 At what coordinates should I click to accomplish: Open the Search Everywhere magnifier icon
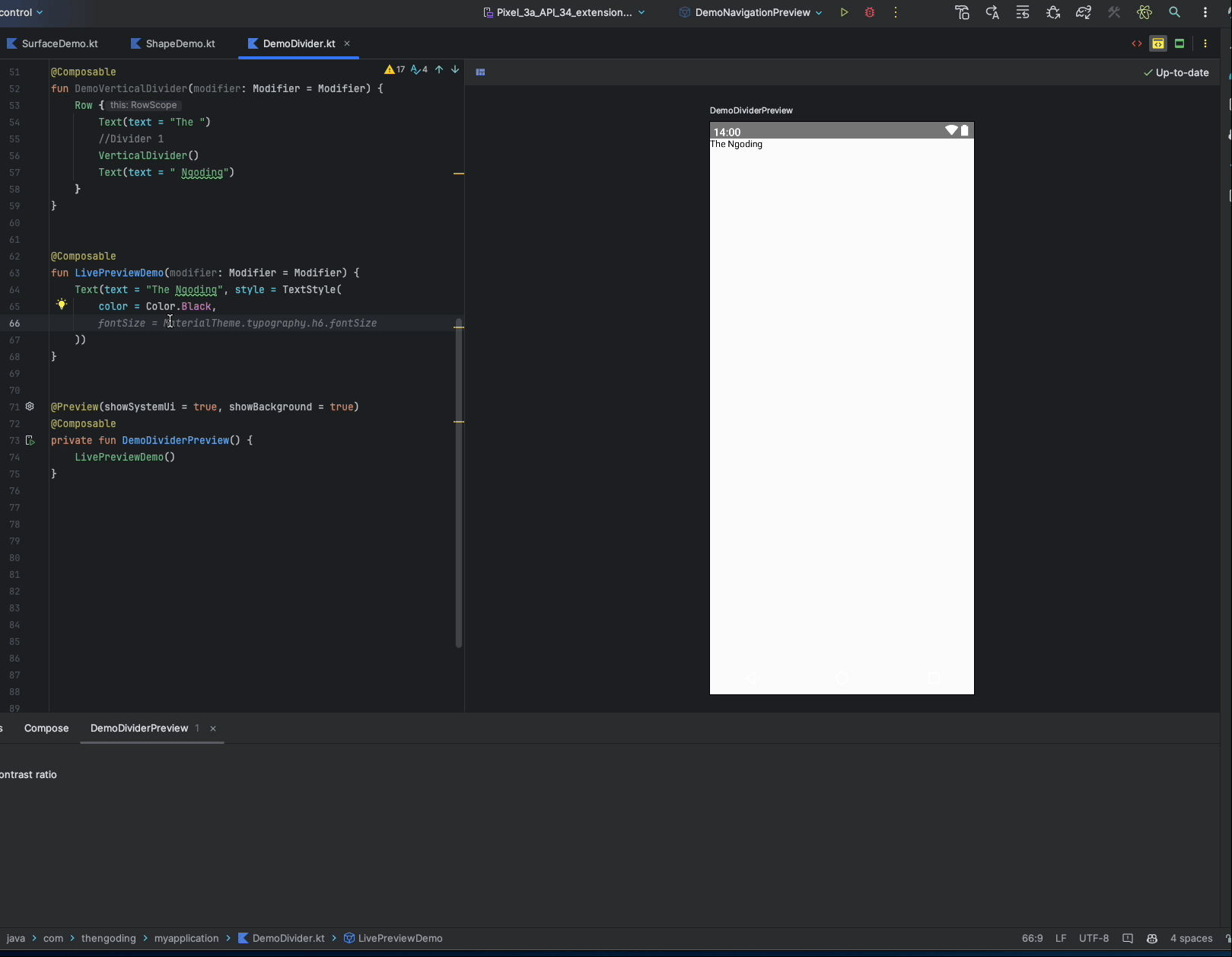tap(1174, 12)
